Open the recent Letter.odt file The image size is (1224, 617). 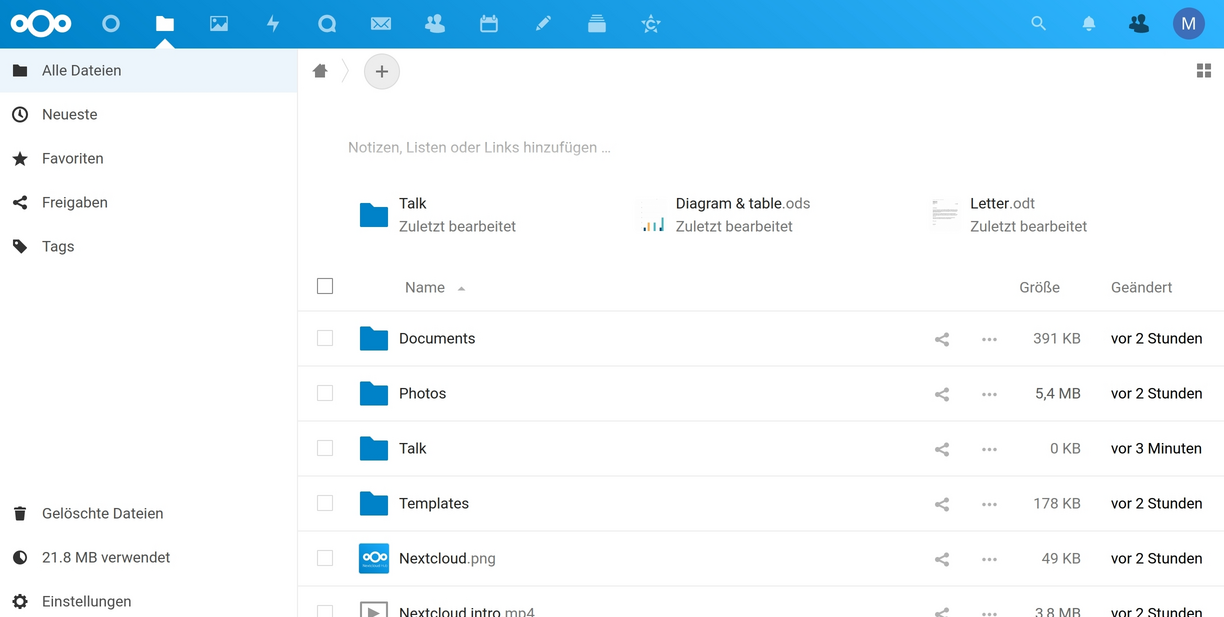(1002, 204)
